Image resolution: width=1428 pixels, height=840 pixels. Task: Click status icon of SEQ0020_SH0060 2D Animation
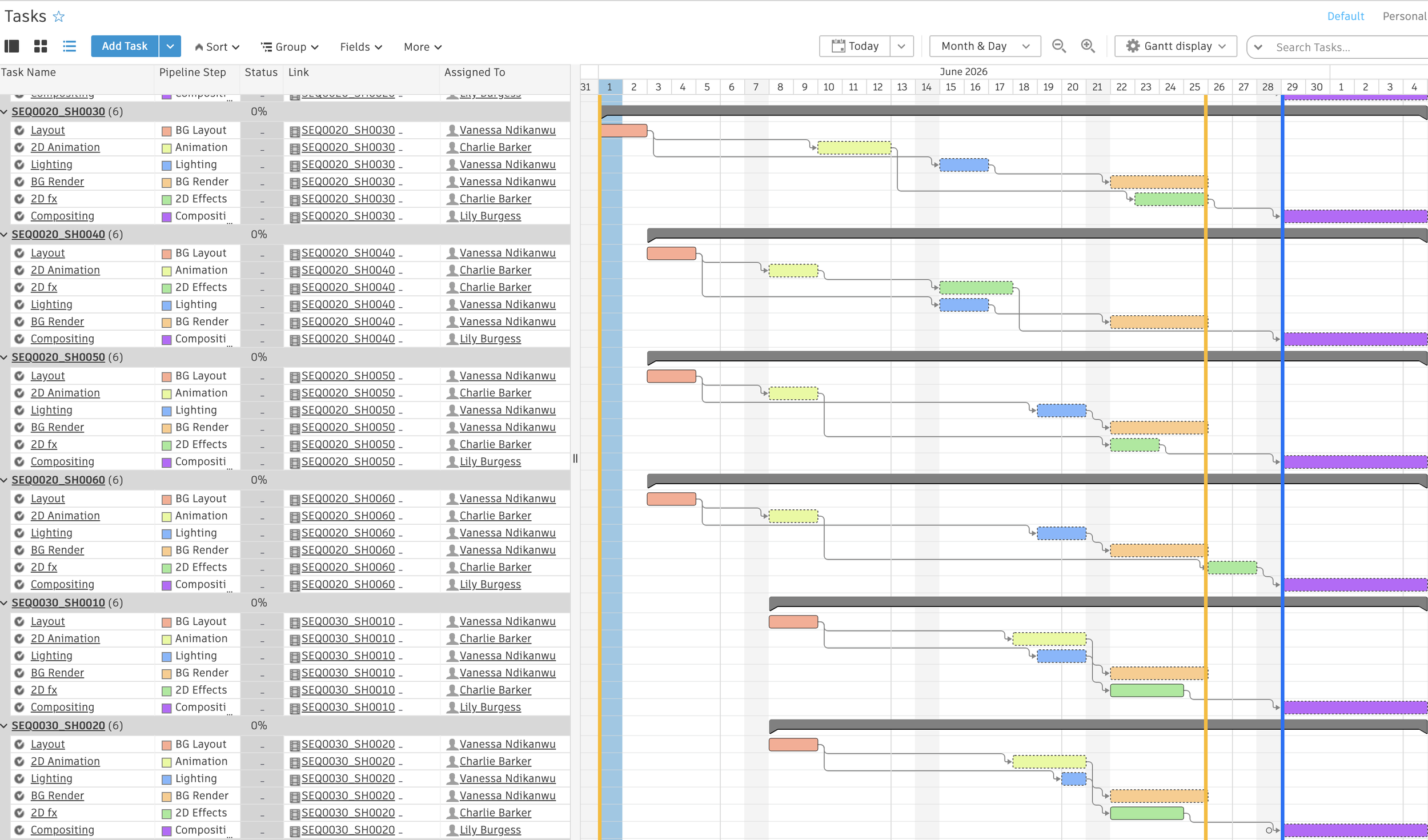click(x=19, y=516)
